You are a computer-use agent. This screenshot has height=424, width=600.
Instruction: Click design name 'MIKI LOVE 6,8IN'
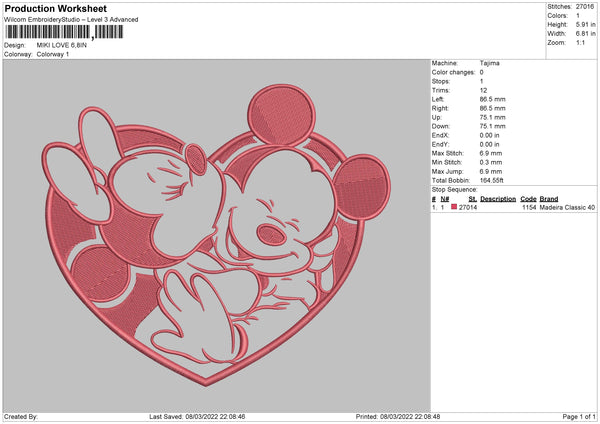pos(62,45)
